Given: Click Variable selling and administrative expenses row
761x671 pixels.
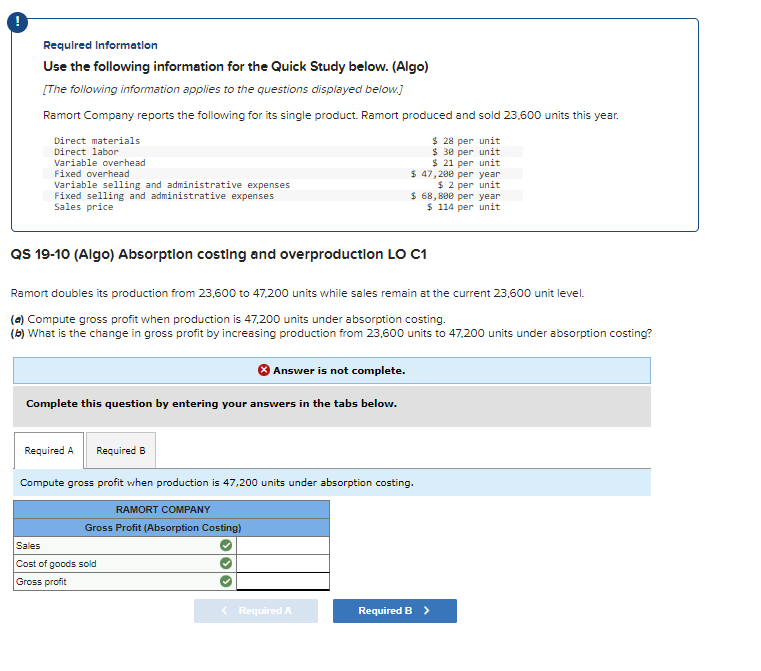Looking at the screenshot, I should click(282, 185).
